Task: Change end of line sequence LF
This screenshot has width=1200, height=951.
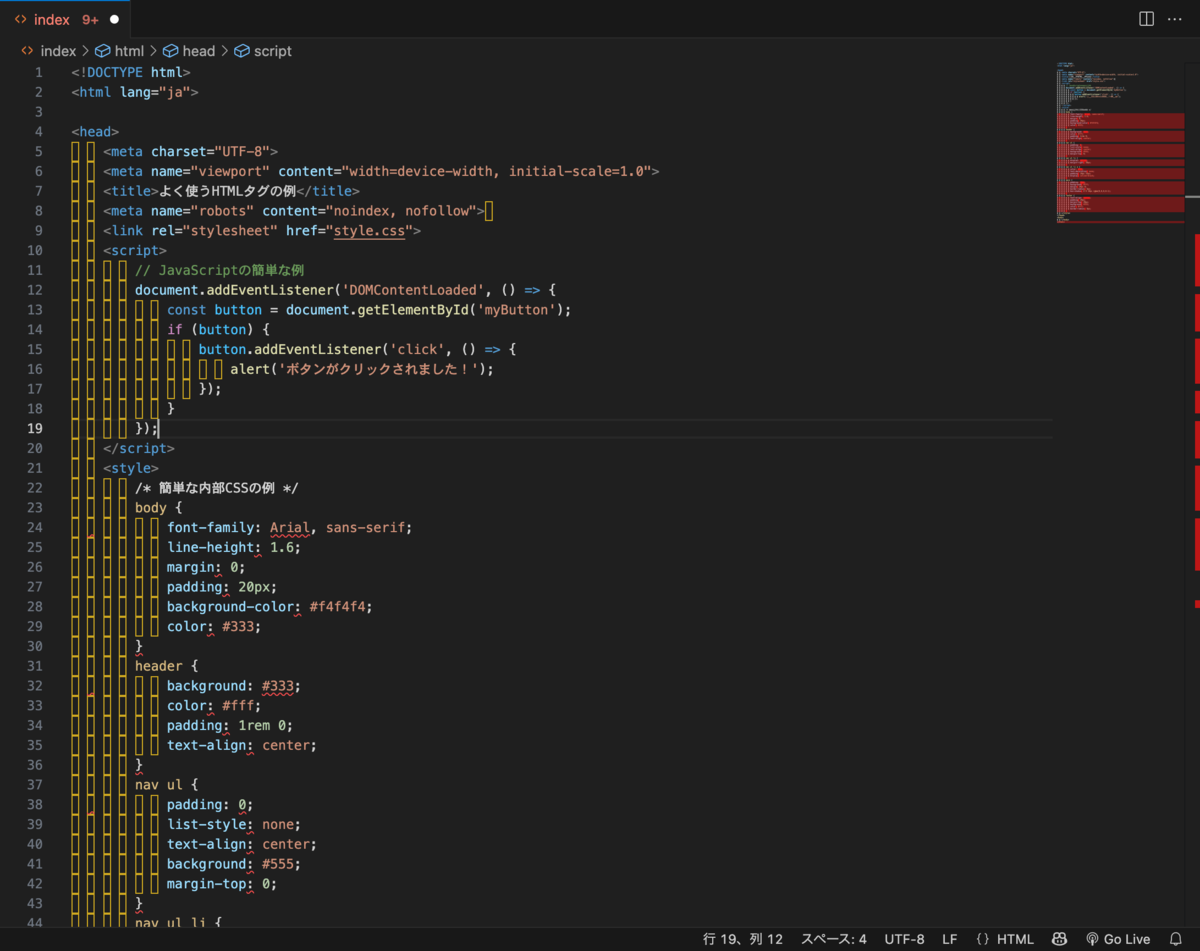Action: pos(950,939)
